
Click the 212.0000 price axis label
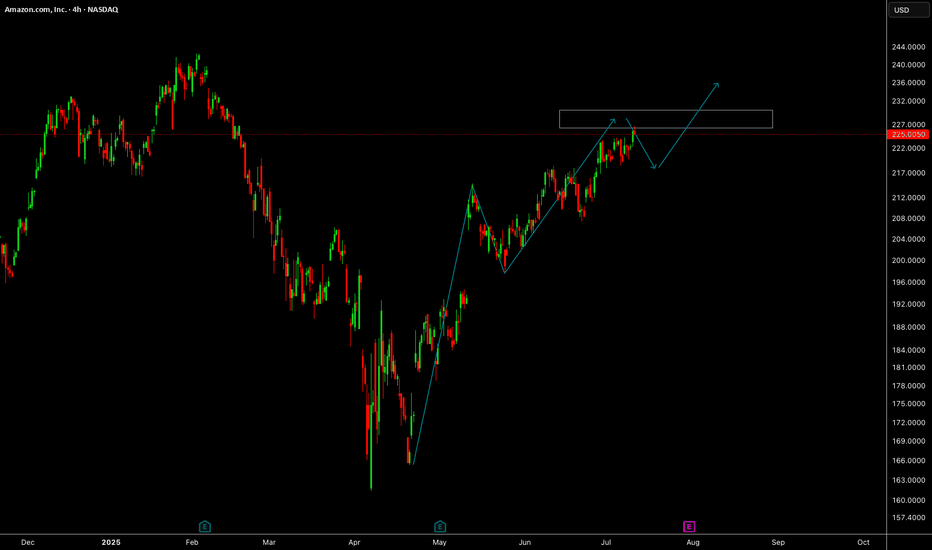point(908,197)
